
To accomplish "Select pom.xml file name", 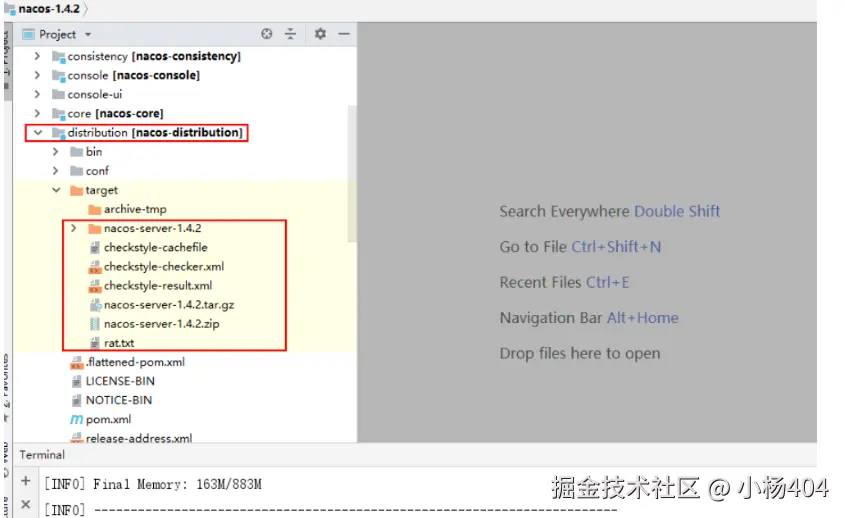I will point(108,419).
